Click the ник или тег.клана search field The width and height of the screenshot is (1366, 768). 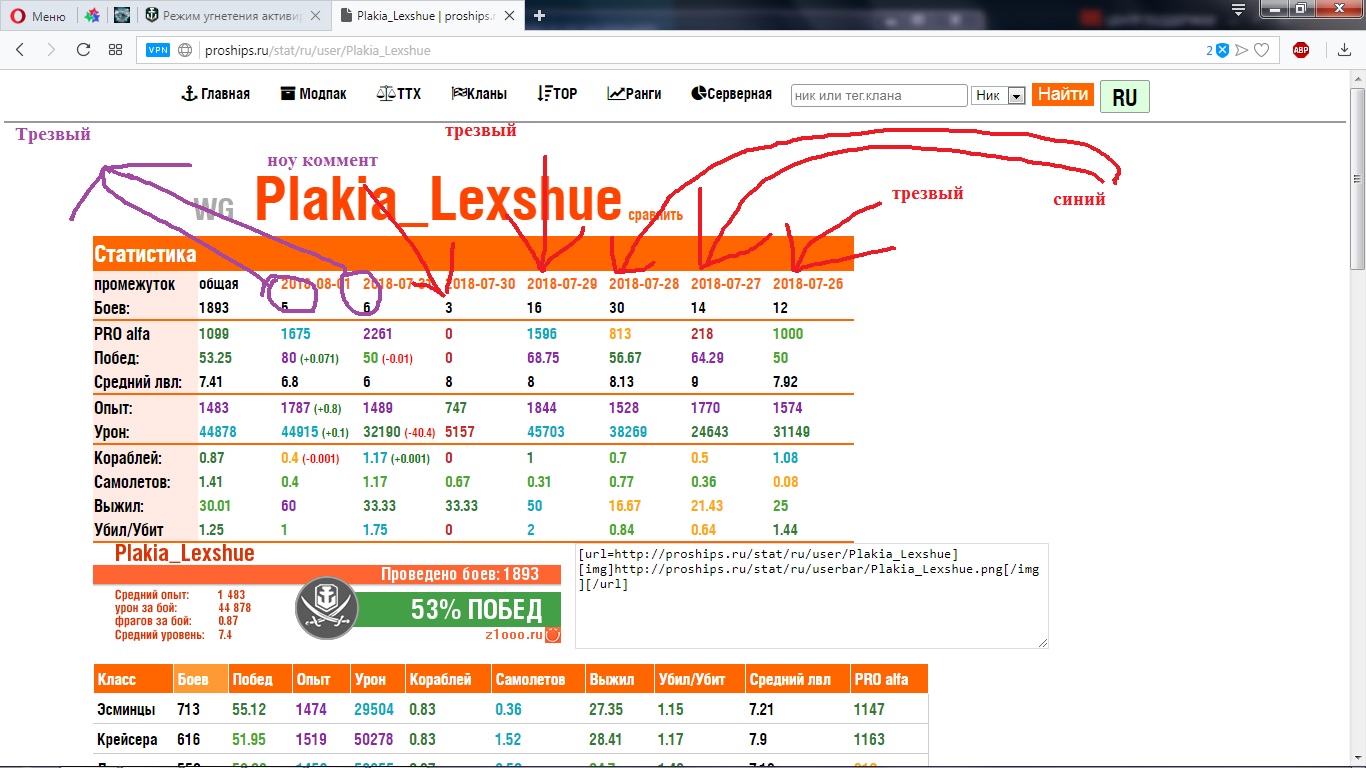878,95
